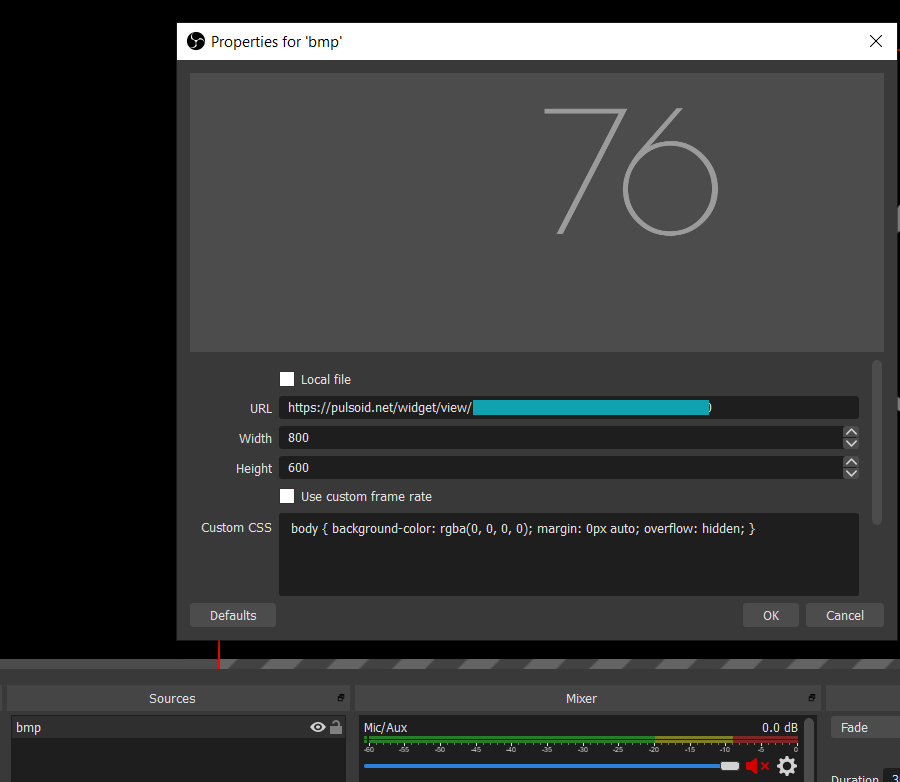Decrease the Width value with down arrow
900x782 pixels.
point(851,443)
